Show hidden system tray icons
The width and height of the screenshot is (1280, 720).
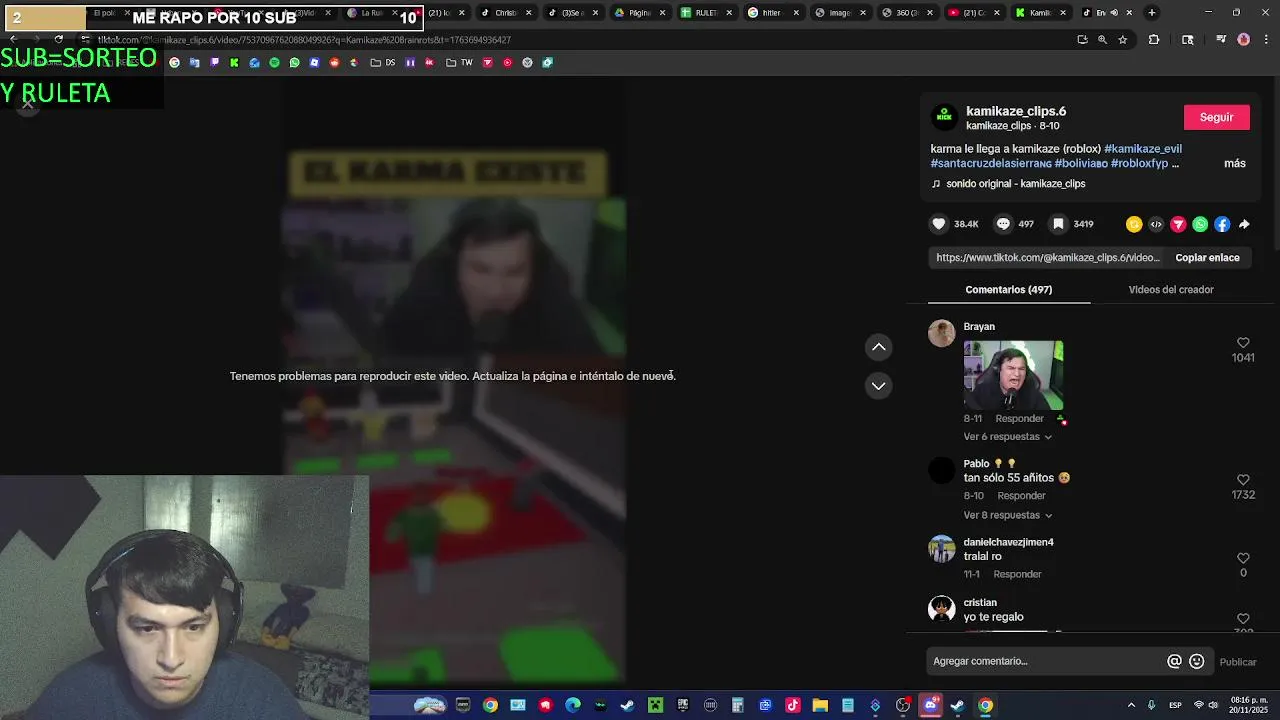pos(1131,705)
